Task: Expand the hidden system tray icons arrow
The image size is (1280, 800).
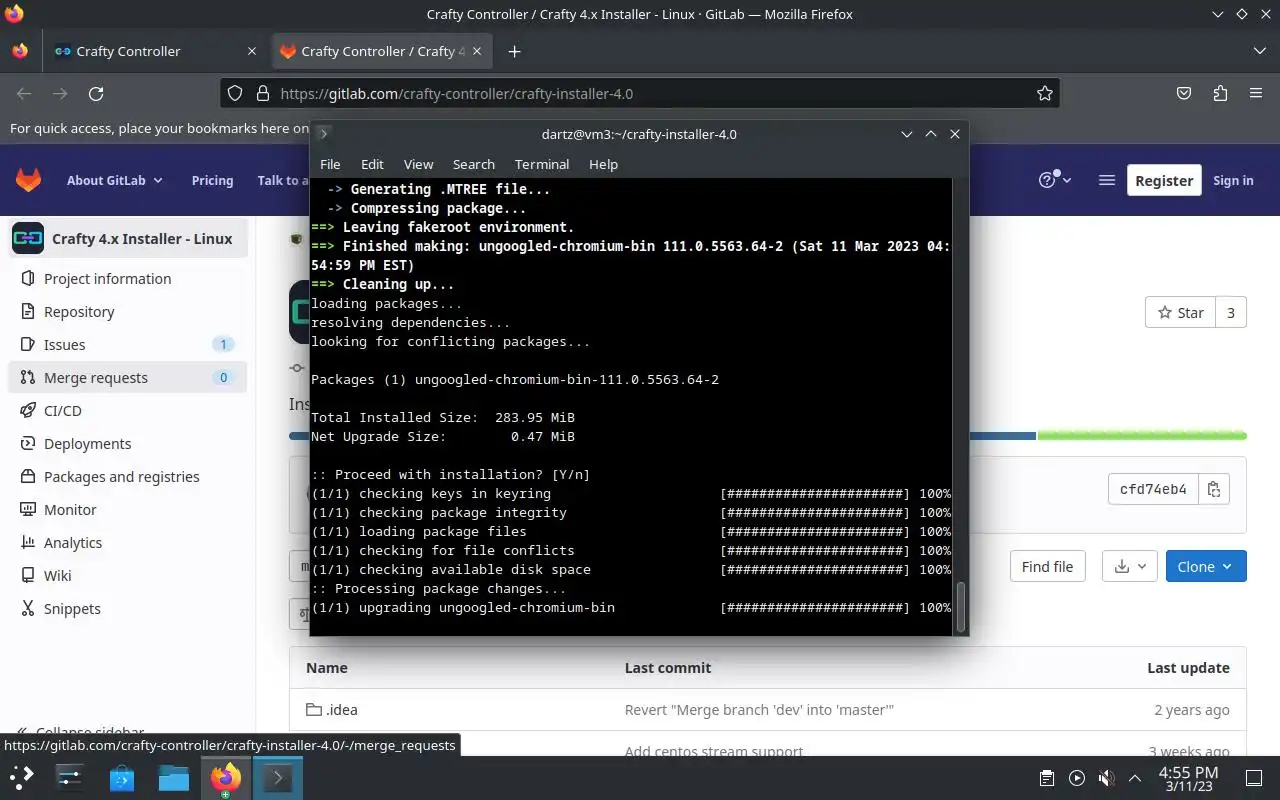Action: tap(1135, 777)
